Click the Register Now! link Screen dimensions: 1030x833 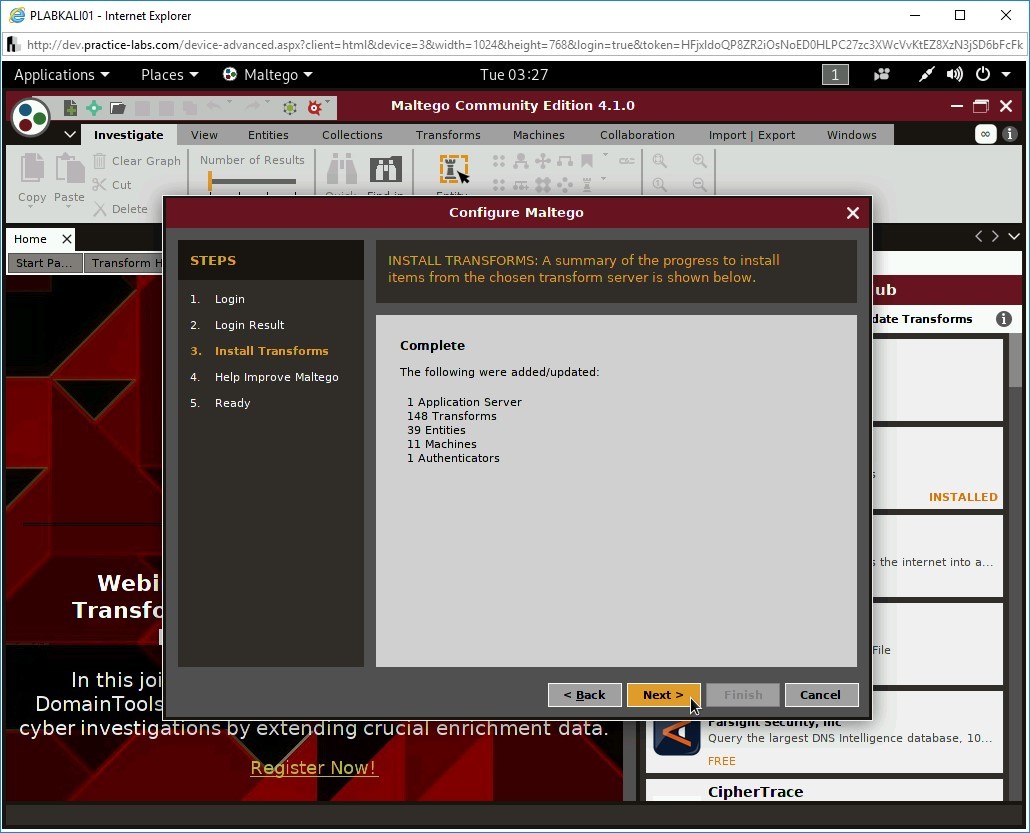tap(313, 768)
